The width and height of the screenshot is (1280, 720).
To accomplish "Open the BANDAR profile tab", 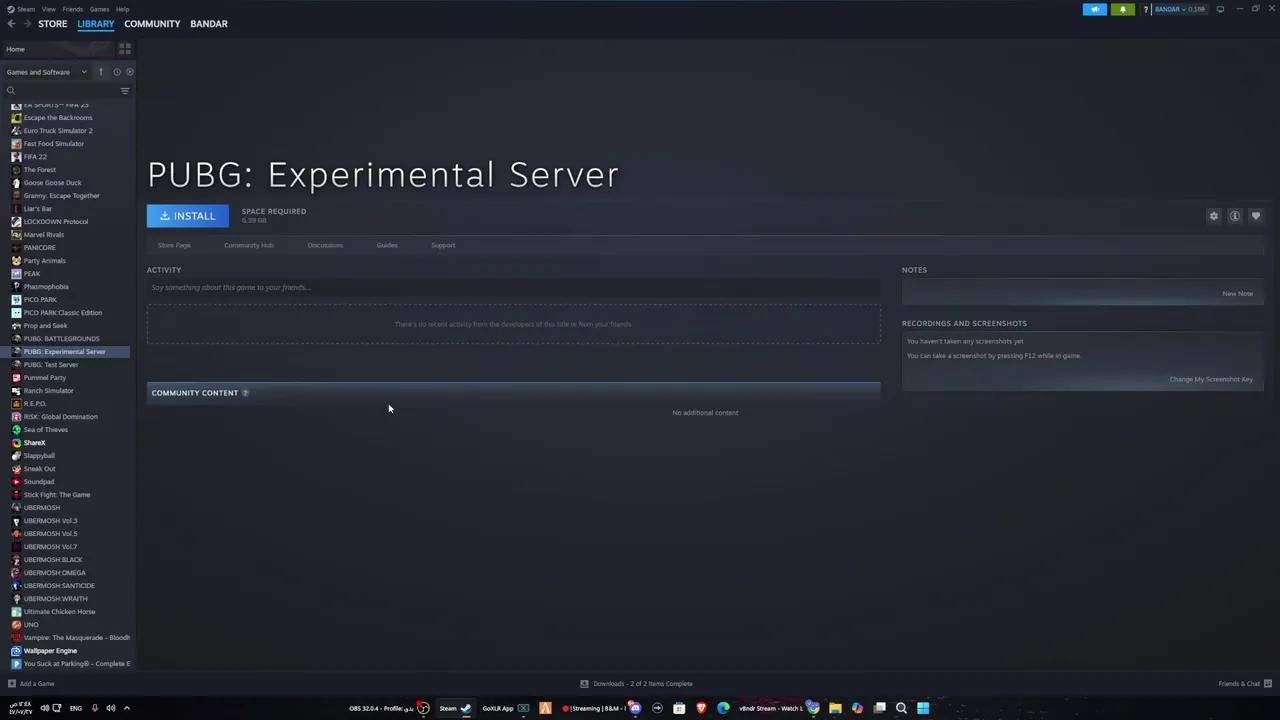I will click(x=209, y=24).
